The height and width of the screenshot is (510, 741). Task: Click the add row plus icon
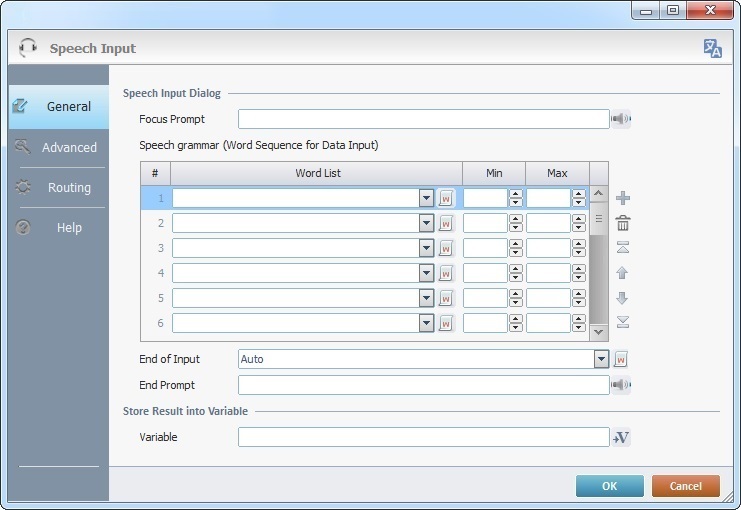622,198
